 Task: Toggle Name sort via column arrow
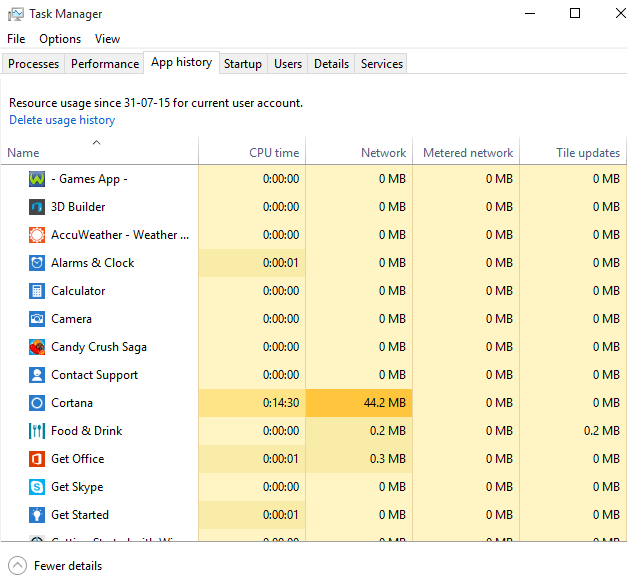tap(96, 142)
